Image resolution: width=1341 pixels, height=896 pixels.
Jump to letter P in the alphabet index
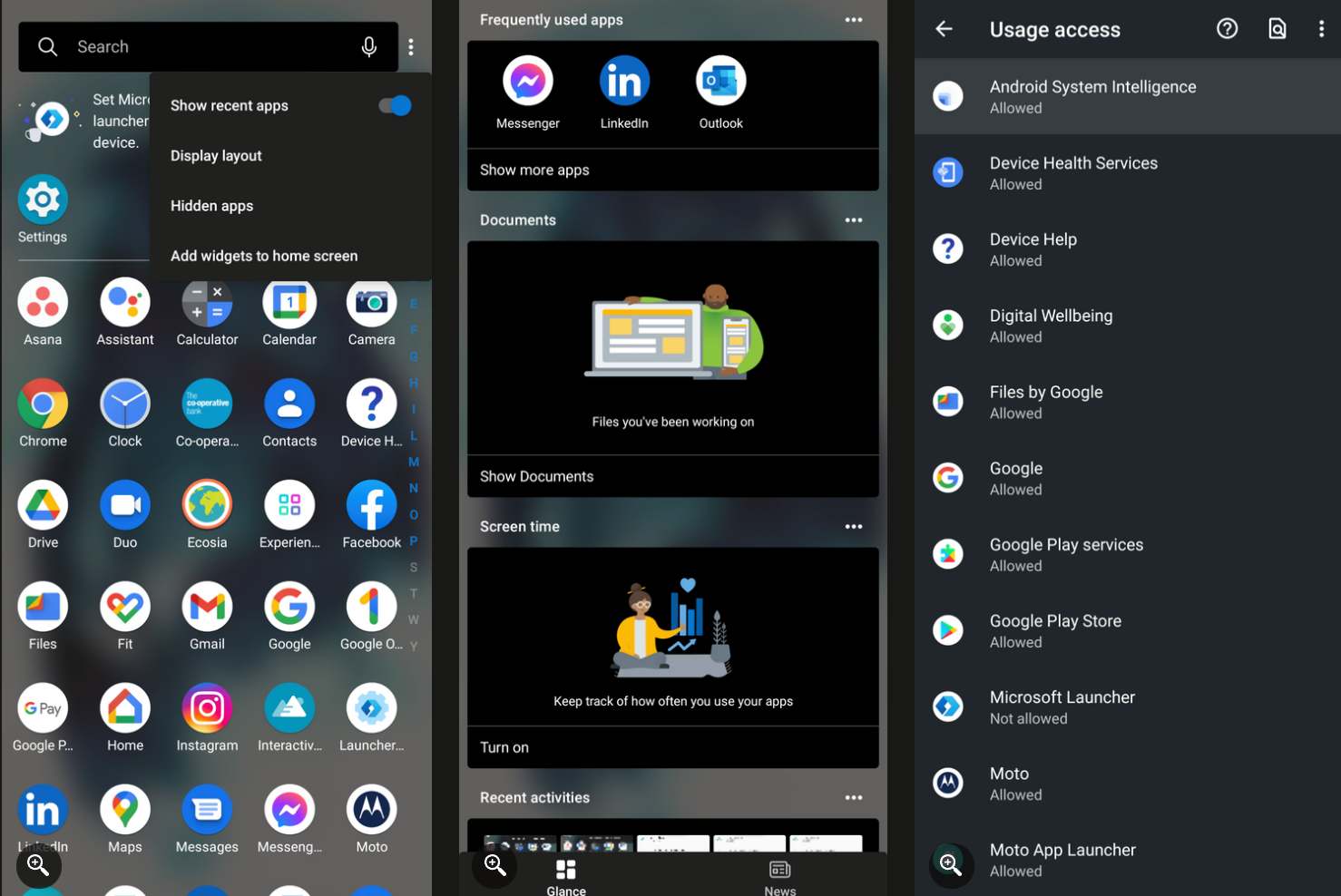click(x=414, y=541)
